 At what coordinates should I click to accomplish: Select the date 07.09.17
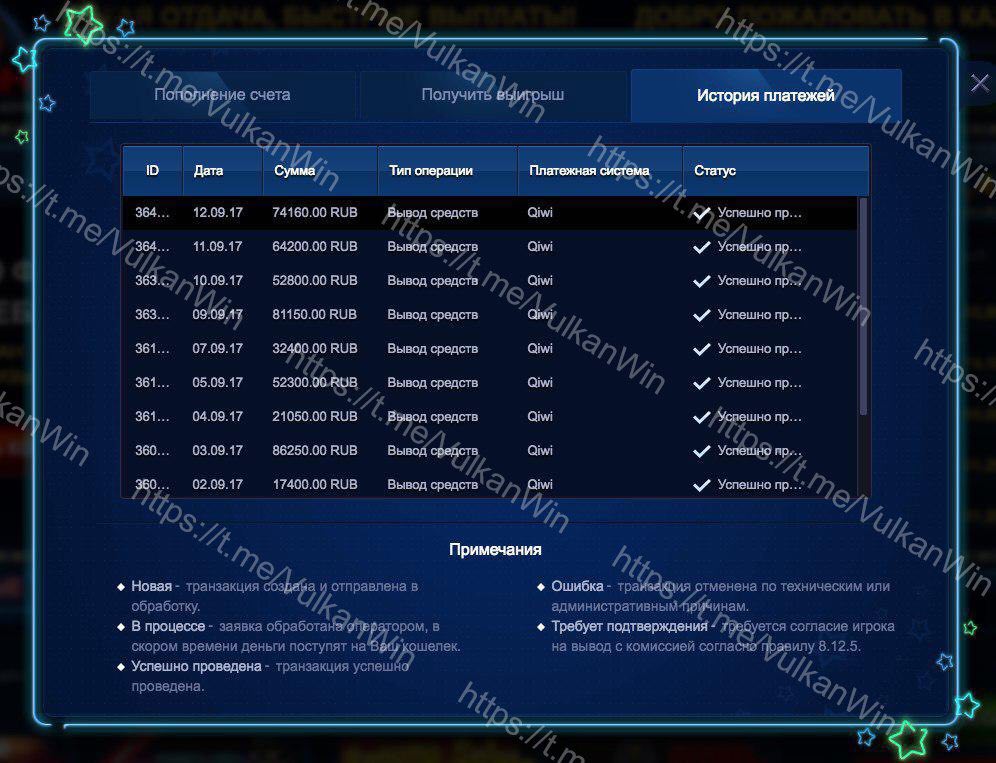click(x=217, y=349)
